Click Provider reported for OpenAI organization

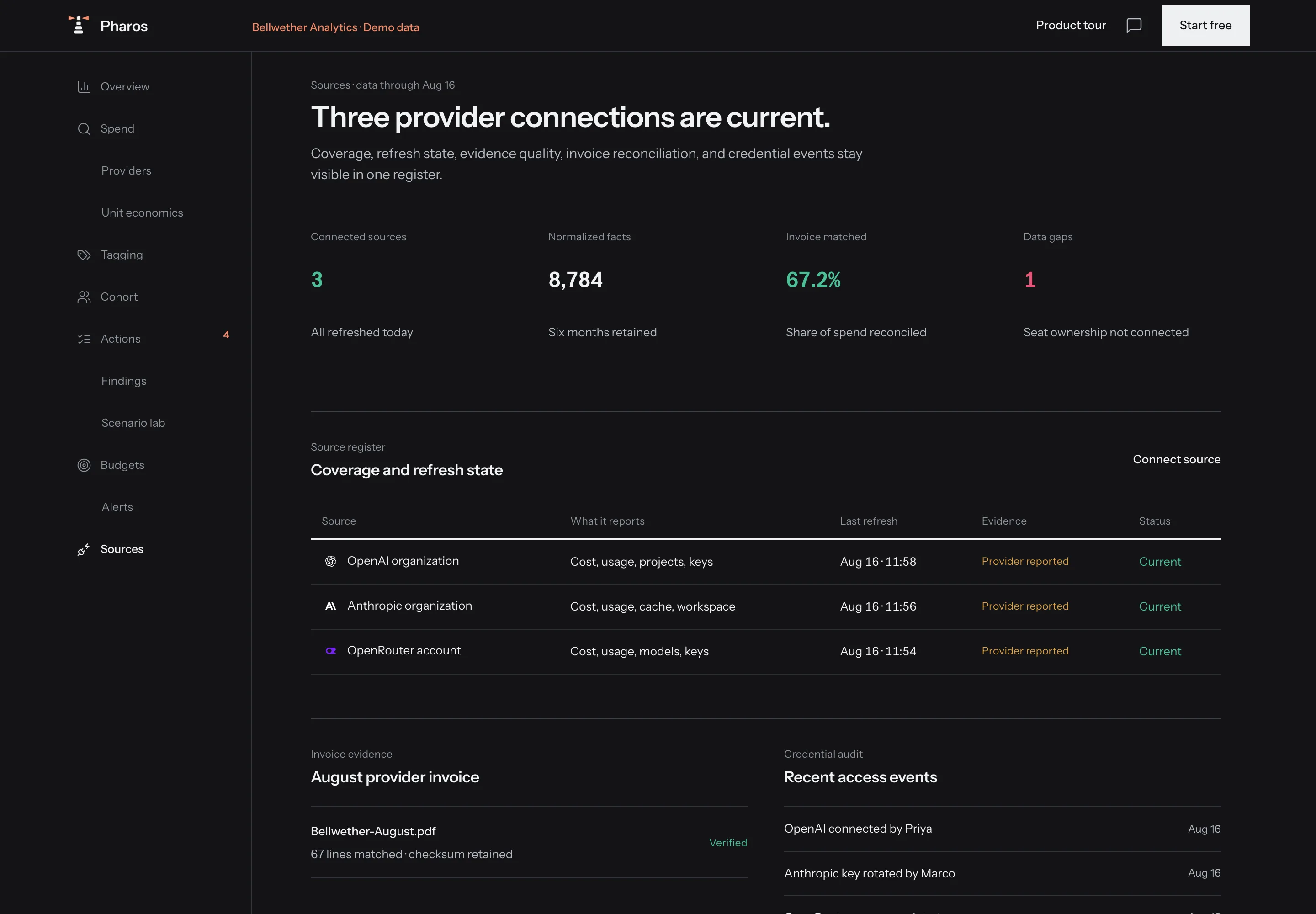click(x=1024, y=561)
